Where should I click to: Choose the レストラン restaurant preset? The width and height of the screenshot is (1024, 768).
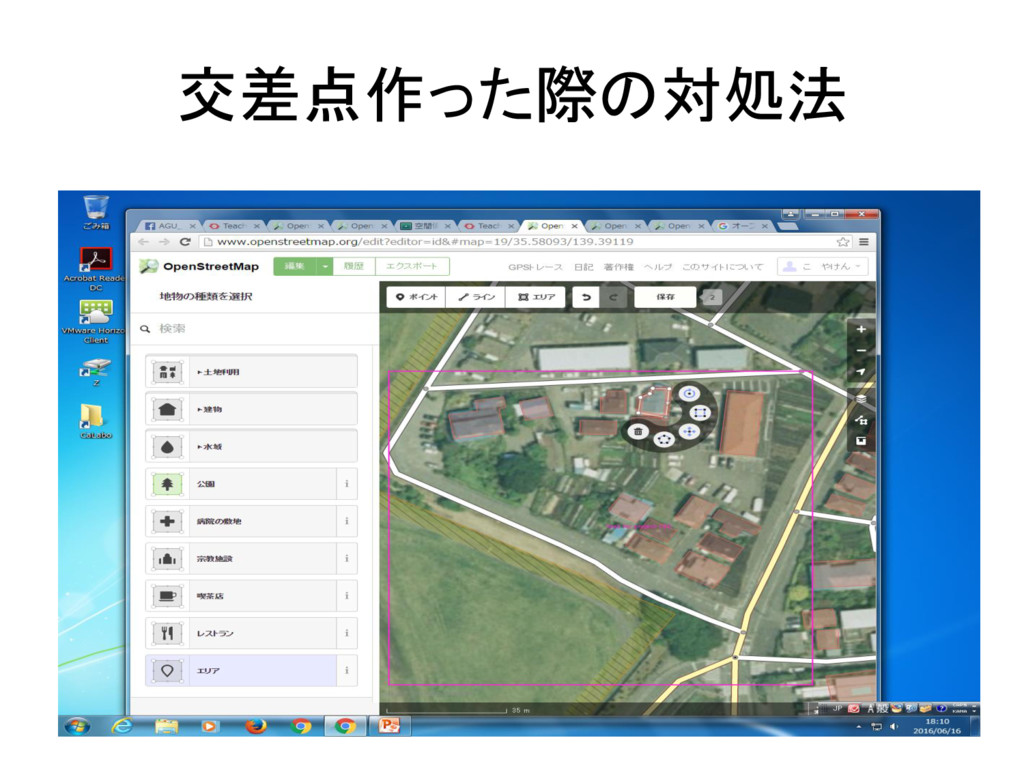coord(241,633)
